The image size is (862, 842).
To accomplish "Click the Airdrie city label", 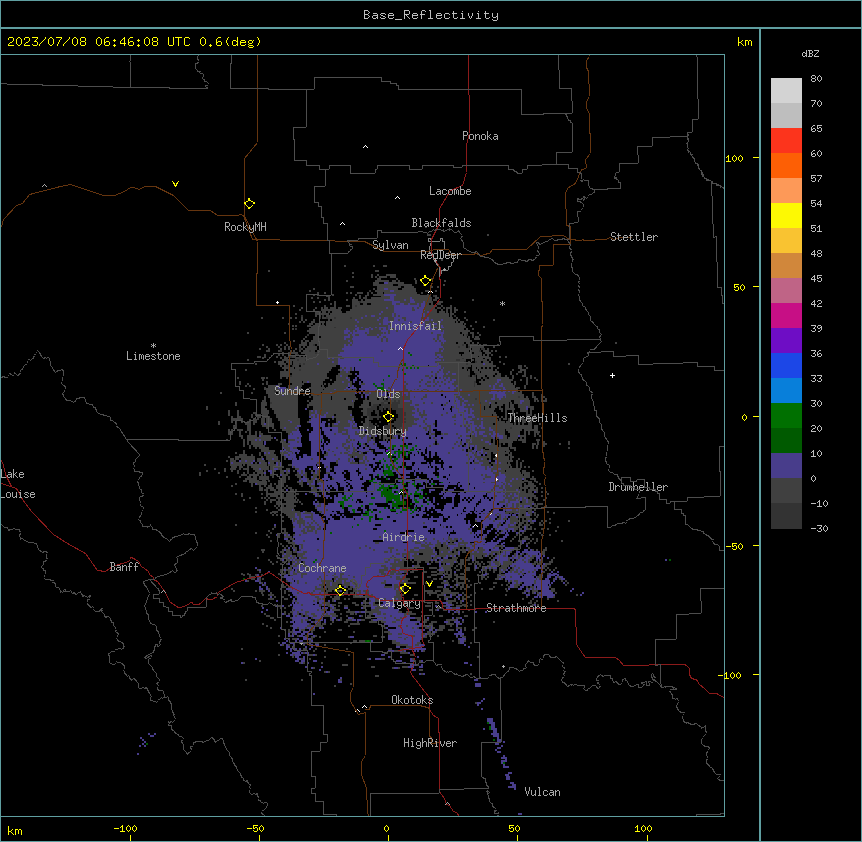I will tap(404, 537).
